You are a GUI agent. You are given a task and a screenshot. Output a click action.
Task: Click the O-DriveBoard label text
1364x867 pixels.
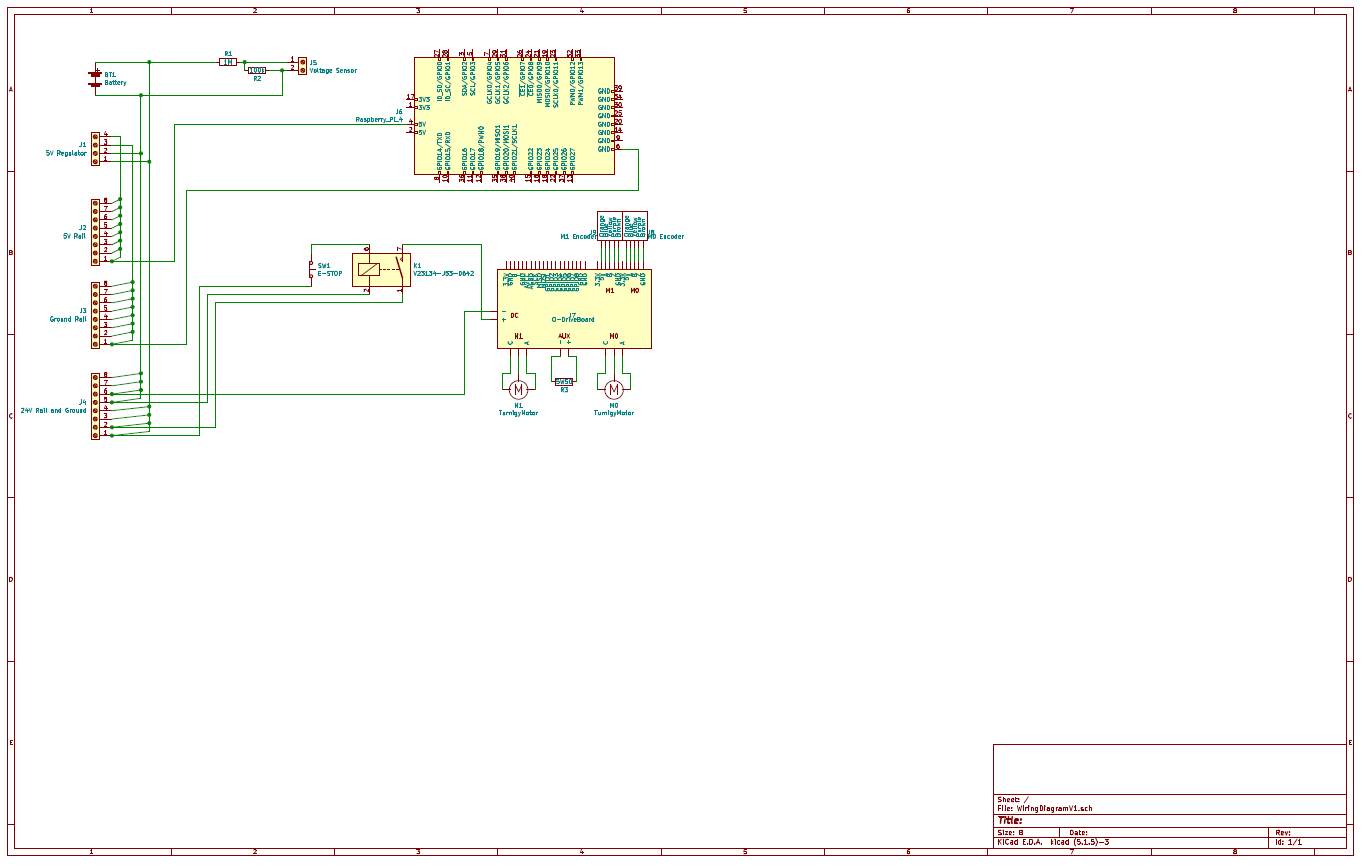tap(573, 320)
